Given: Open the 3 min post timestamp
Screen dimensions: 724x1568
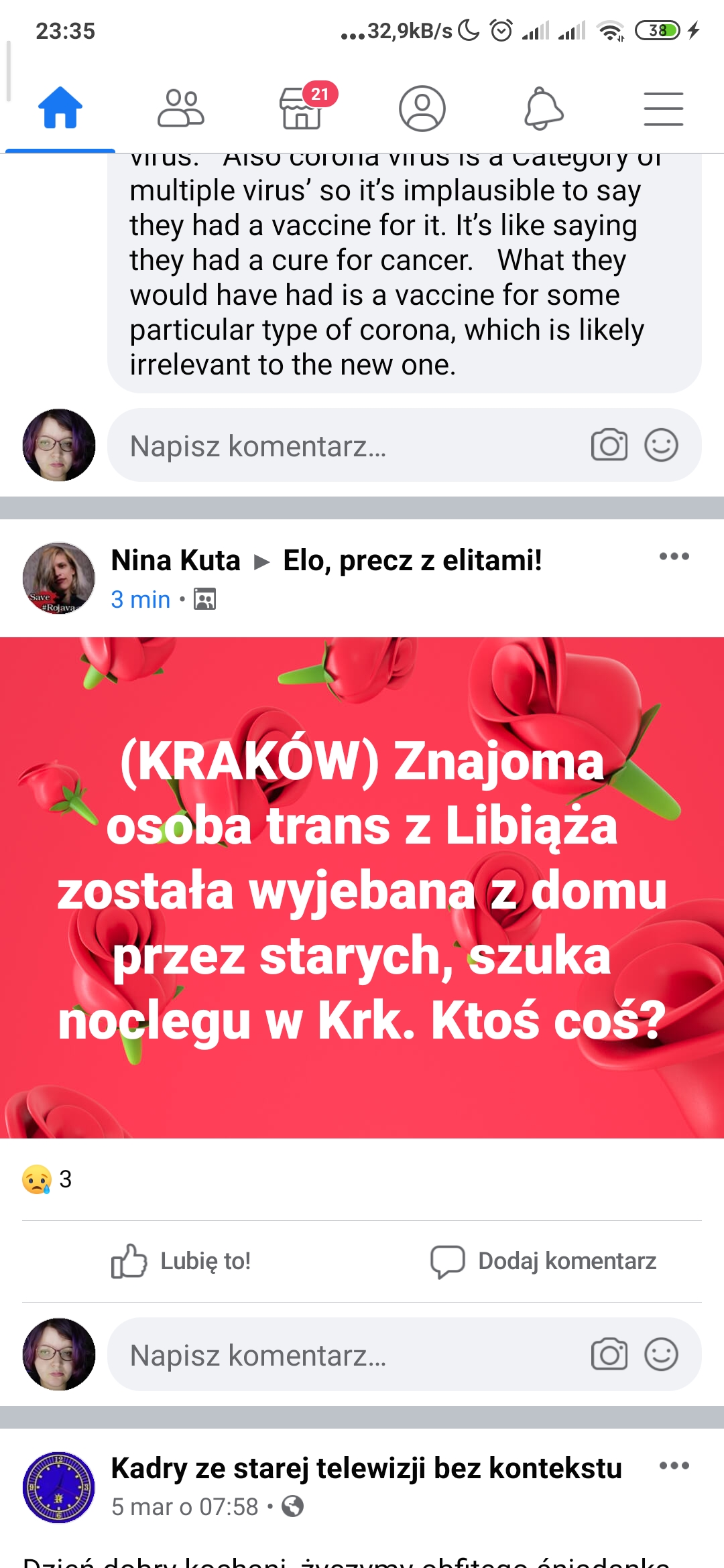Looking at the screenshot, I should [141, 599].
